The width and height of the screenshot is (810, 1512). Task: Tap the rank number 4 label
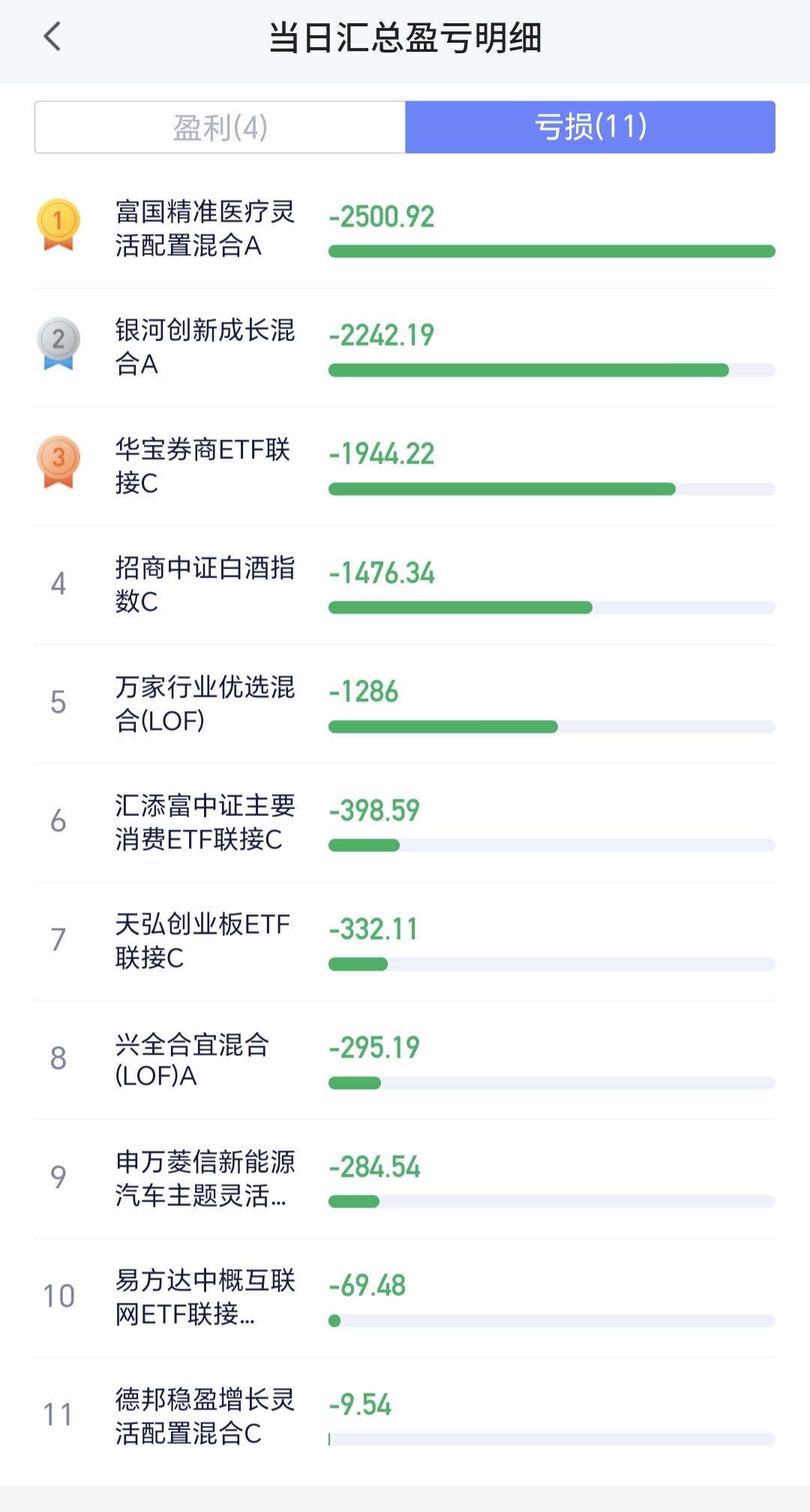(x=58, y=583)
